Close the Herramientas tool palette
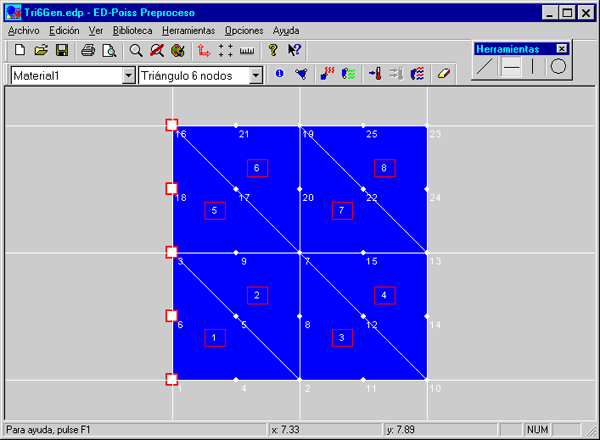The height and width of the screenshot is (440, 600). pos(561,49)
